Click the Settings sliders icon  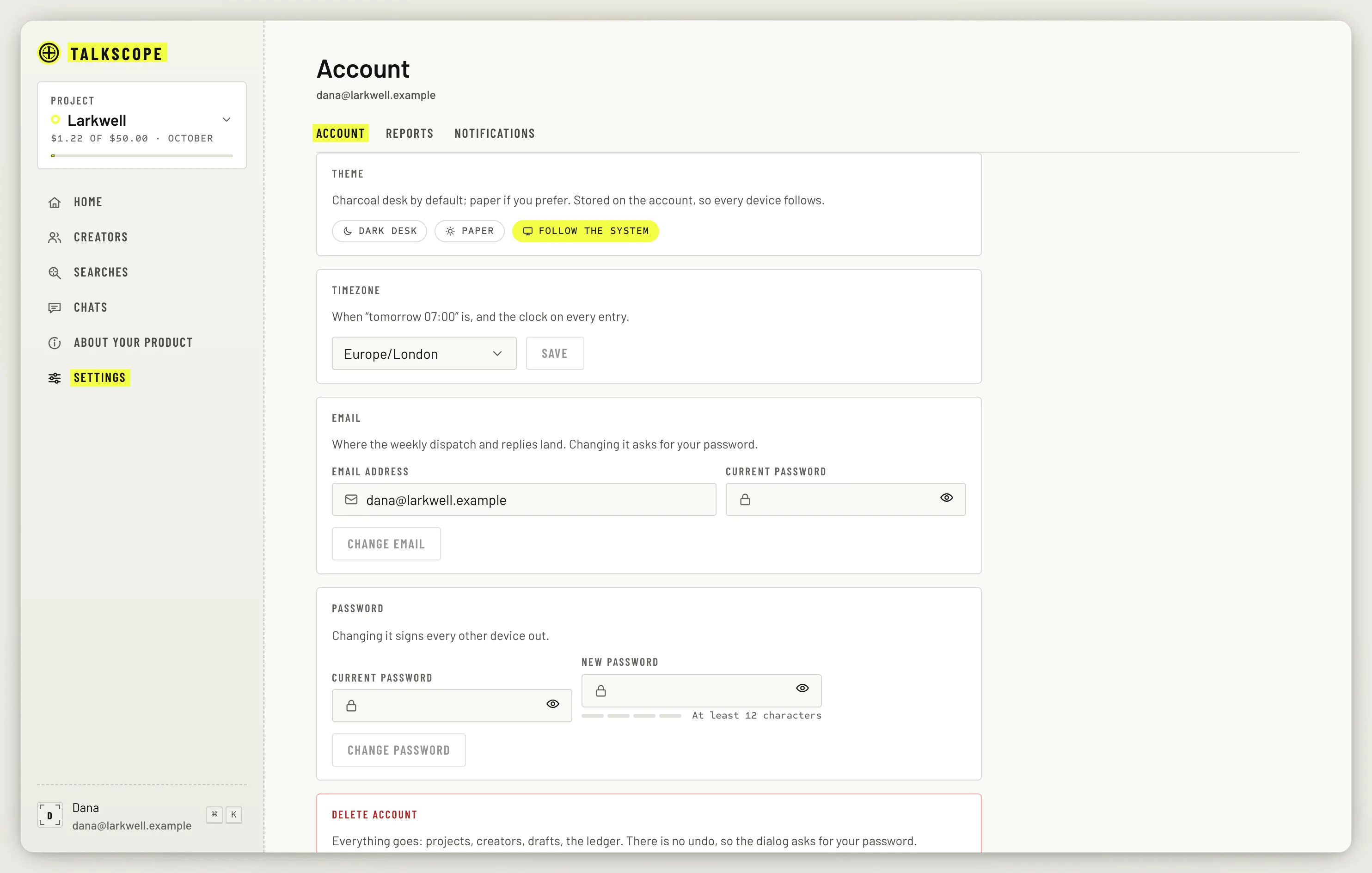[x=55, y=378]
